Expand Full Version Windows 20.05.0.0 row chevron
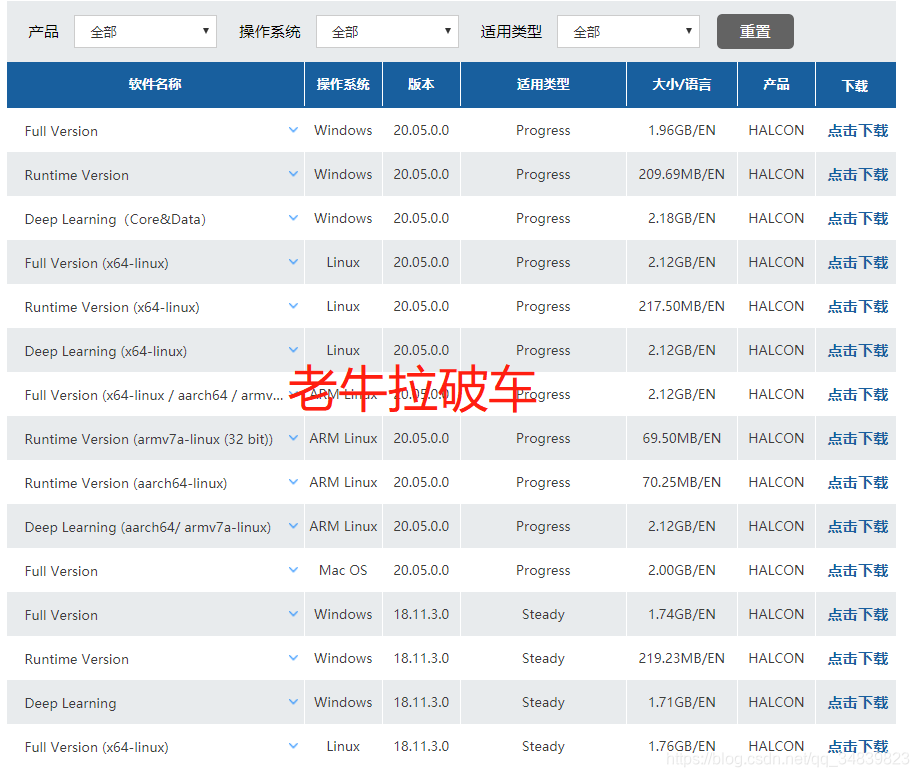Viewport: 919px width, 777px height. click(x=294, y=130)
